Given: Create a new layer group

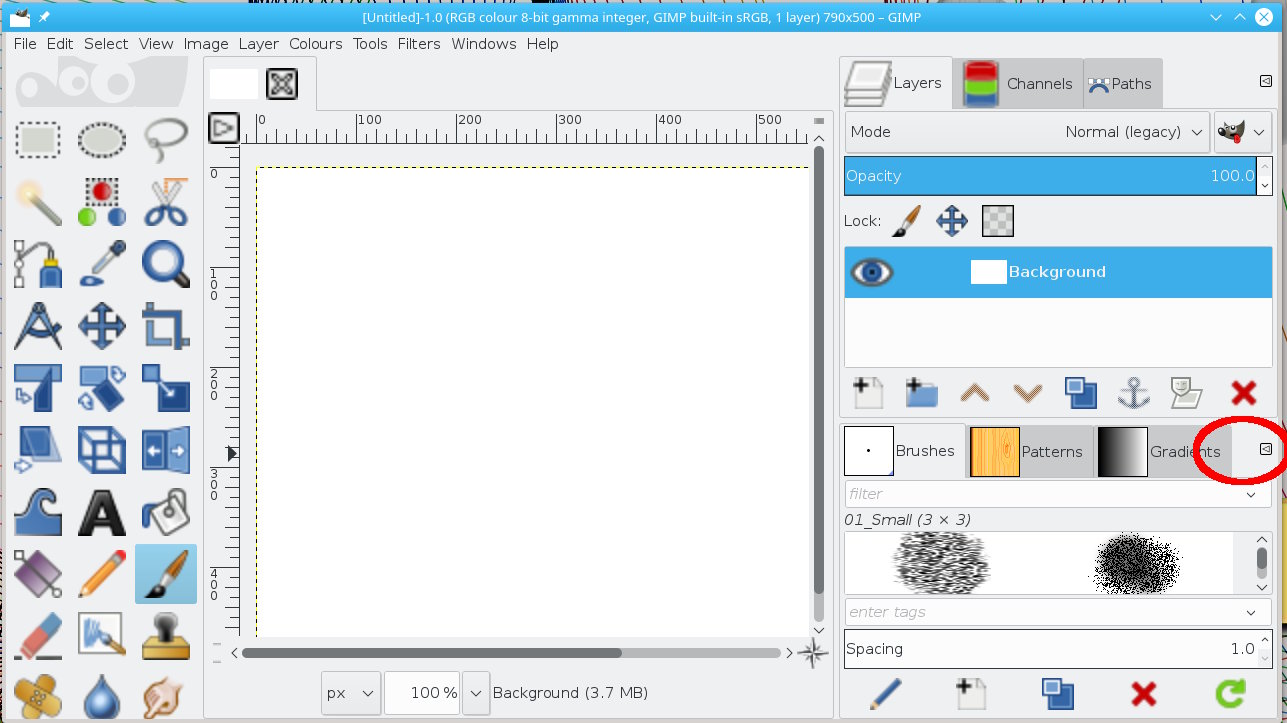Looking at the screenshot, I should coord(921,392).
